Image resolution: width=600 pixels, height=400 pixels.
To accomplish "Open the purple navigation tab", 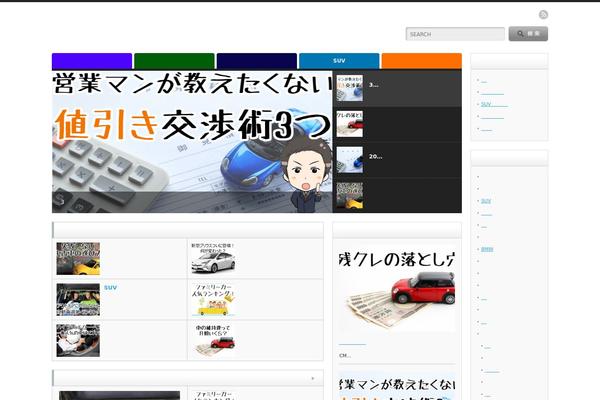I will click(92, 61).
